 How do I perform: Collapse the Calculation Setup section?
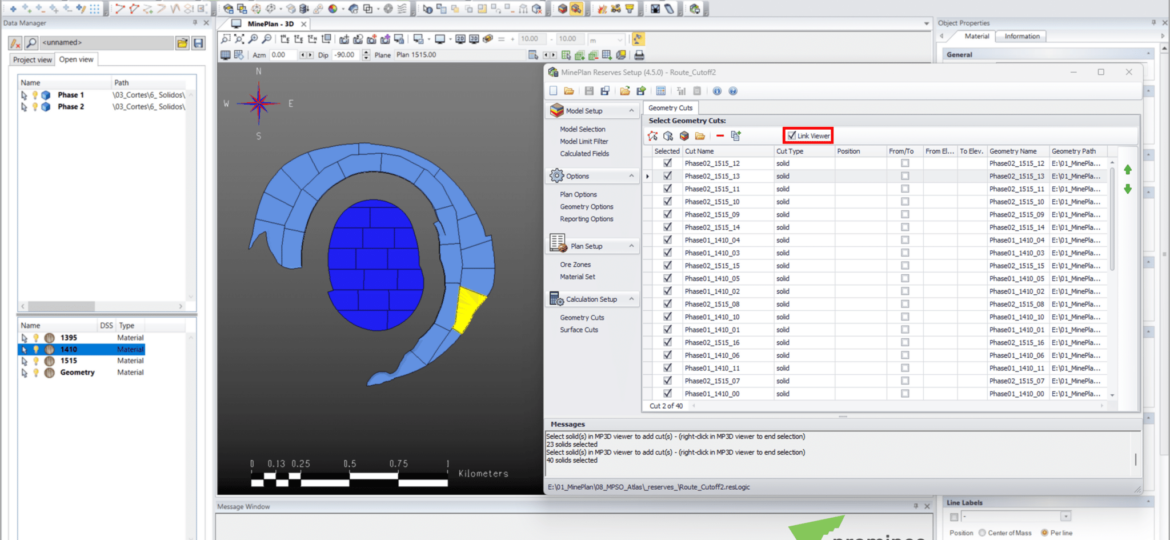coord(633,299)
